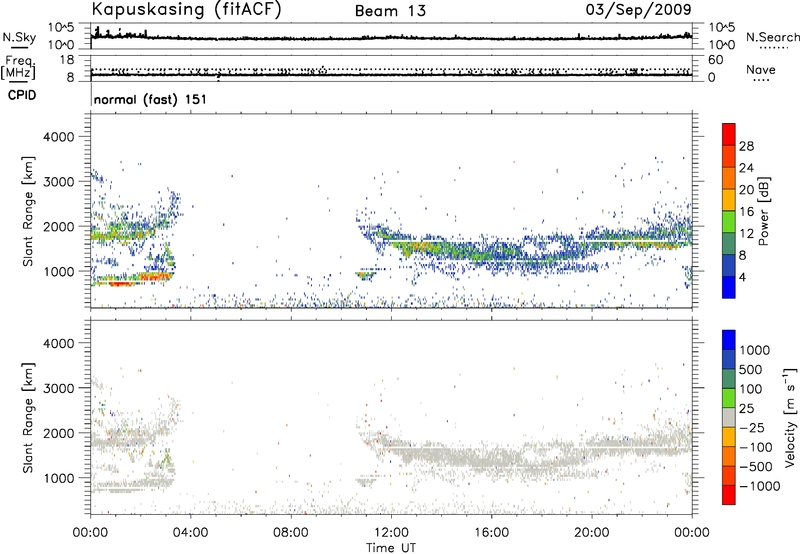This screenshot has width=800, height=554.
Task: Select the "N.Sky" legend label
Action: pyautogui.click(x=19, y=37)
